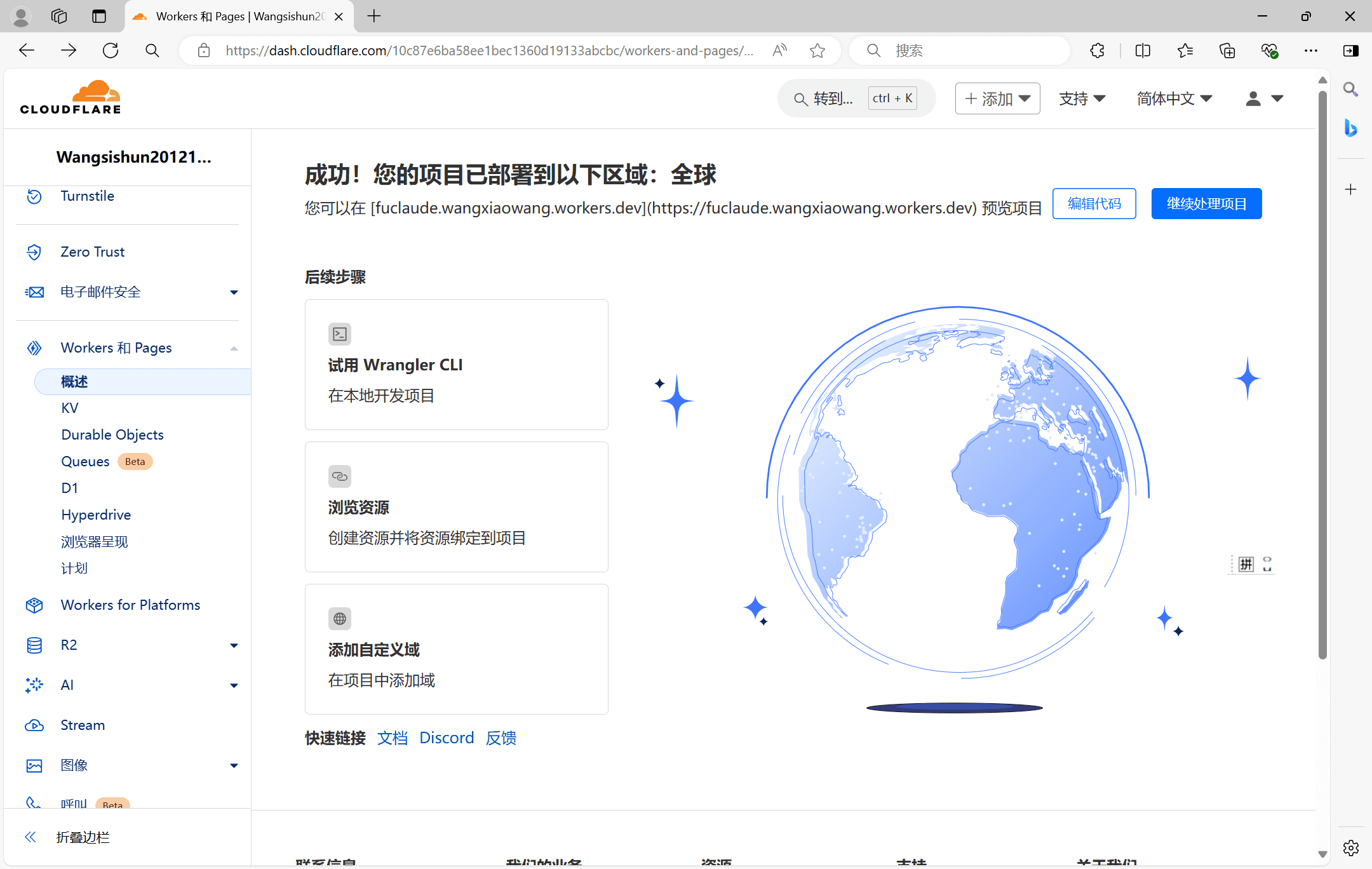Open the browser profile avatar icon
Screen dimensions: 1372x869
click(21, 17)
